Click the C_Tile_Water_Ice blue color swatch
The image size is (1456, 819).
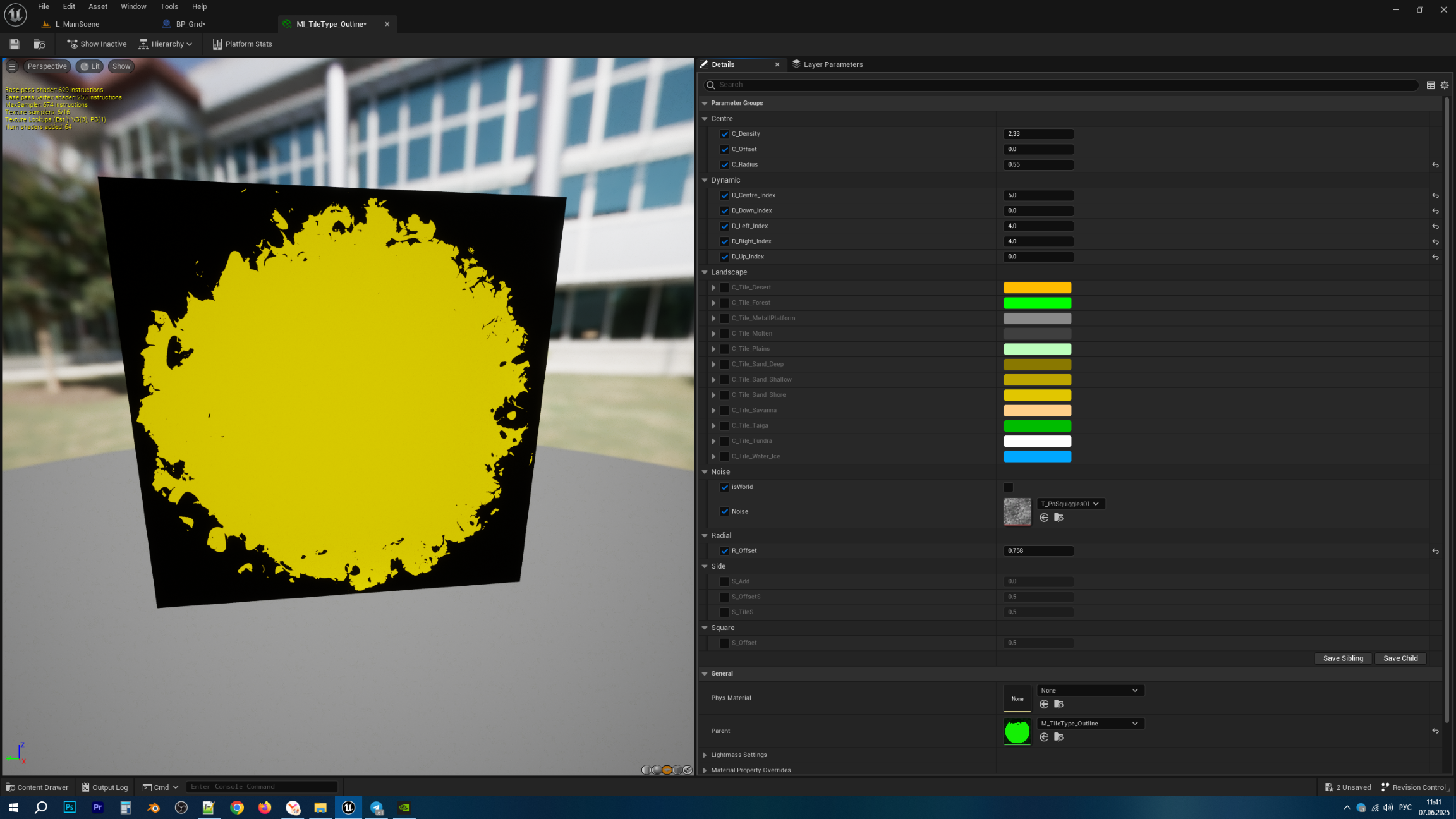(x=1037, y=456)
